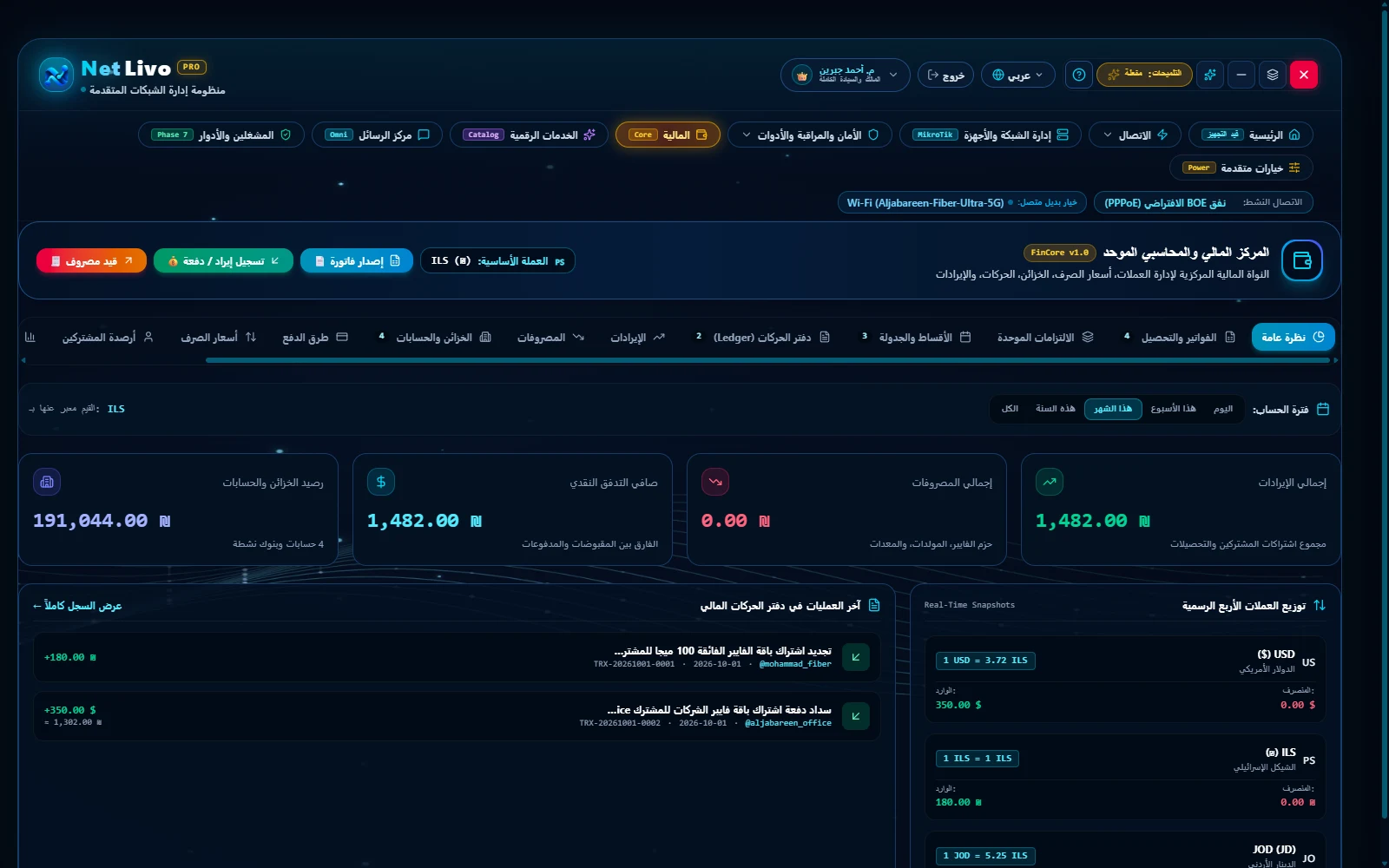Viewport: 1389px width, 868px height.
Task: Switch to طرق الدفع payment methods tab
Action: point(314,337)
